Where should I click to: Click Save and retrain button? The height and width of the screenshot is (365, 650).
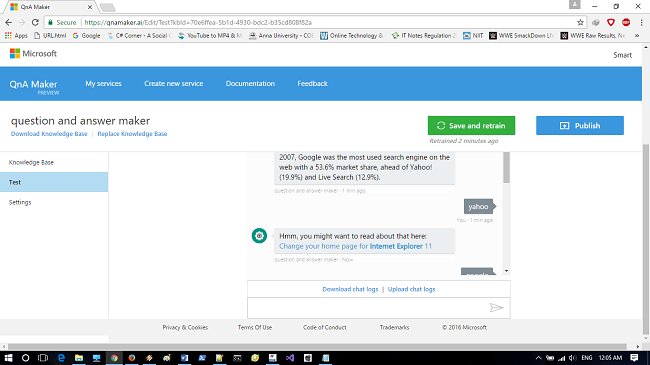click(471, 125)
